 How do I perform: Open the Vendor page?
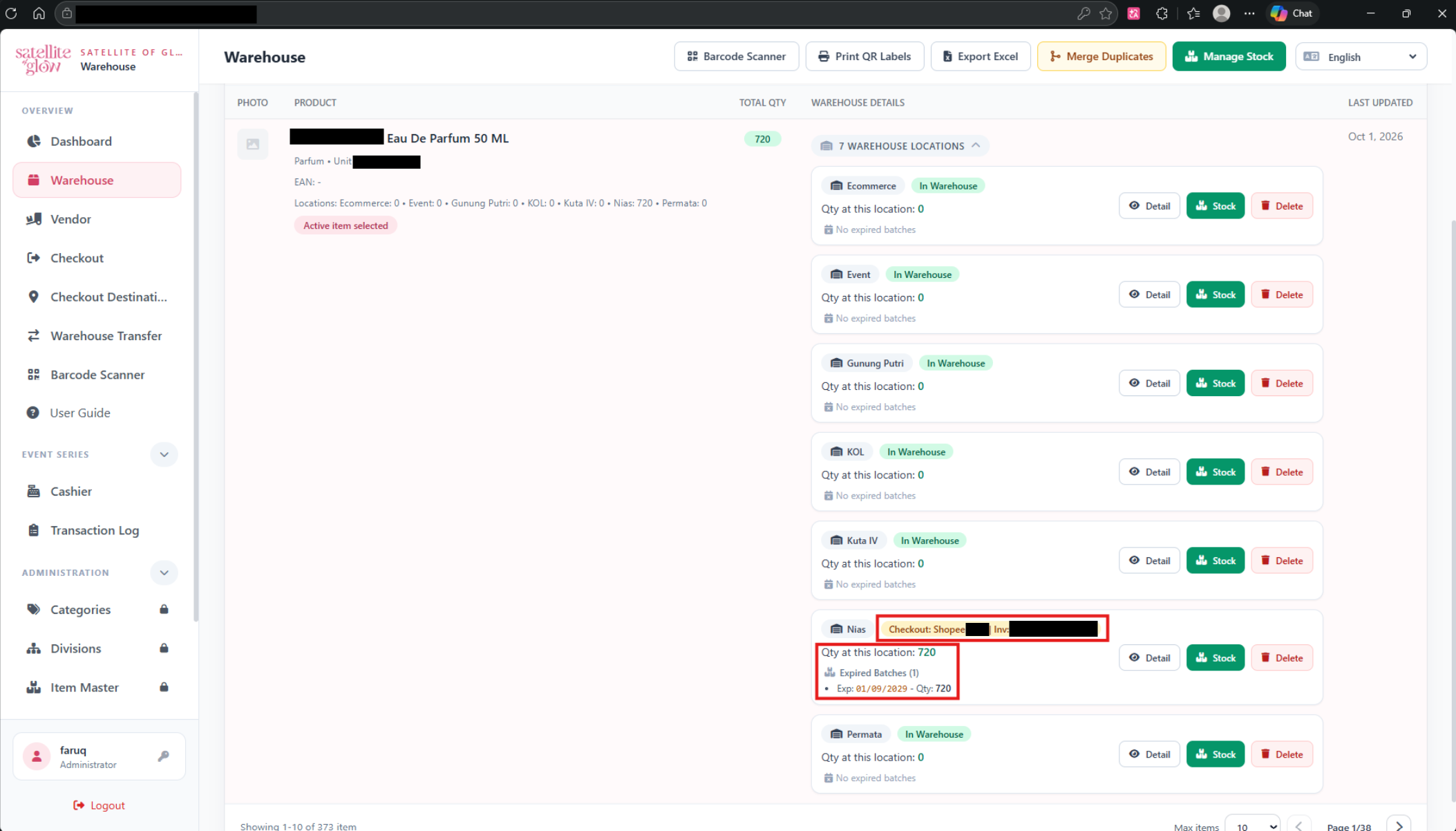coord(97,219)
